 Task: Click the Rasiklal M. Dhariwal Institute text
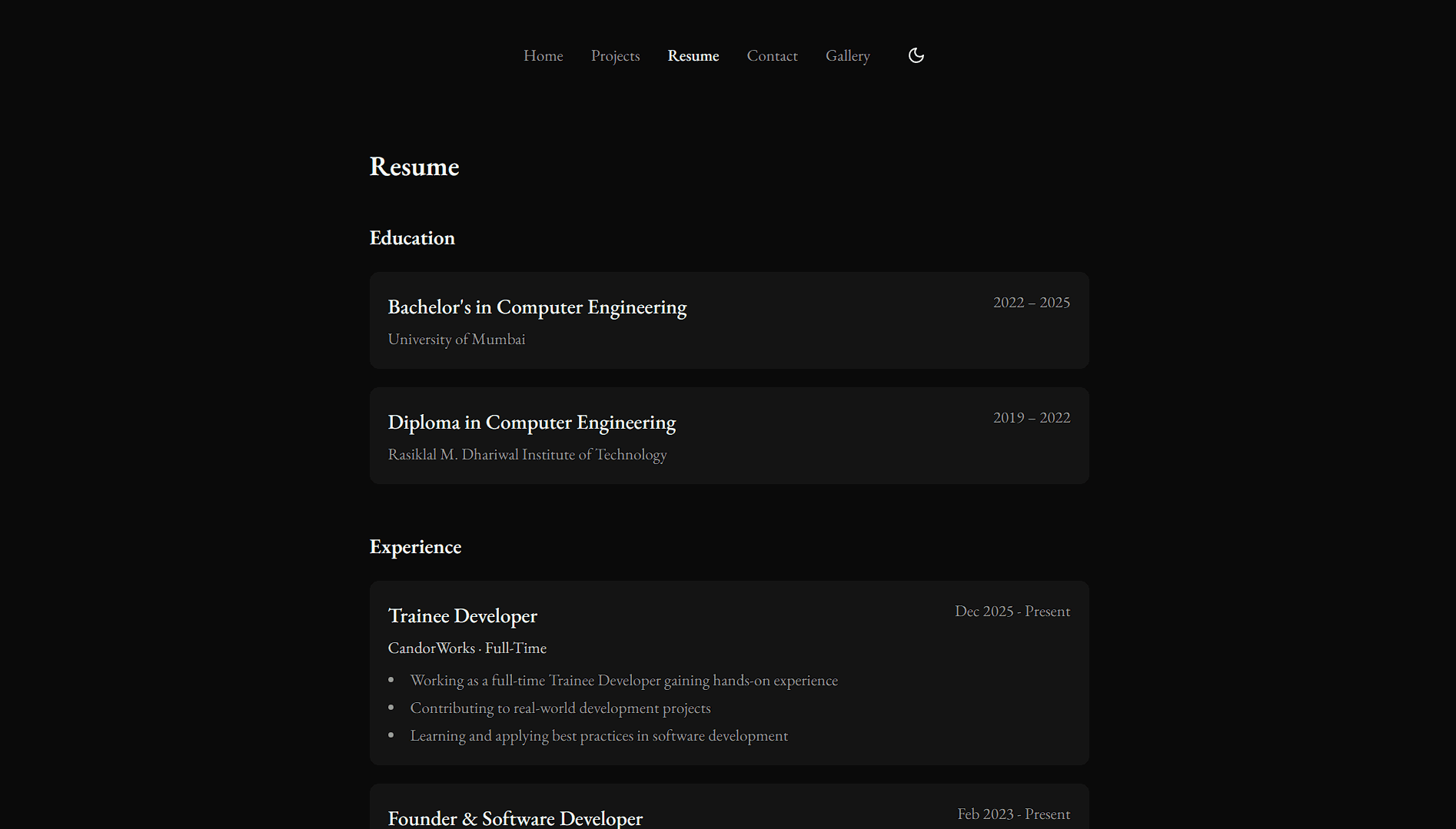(527, 454)
